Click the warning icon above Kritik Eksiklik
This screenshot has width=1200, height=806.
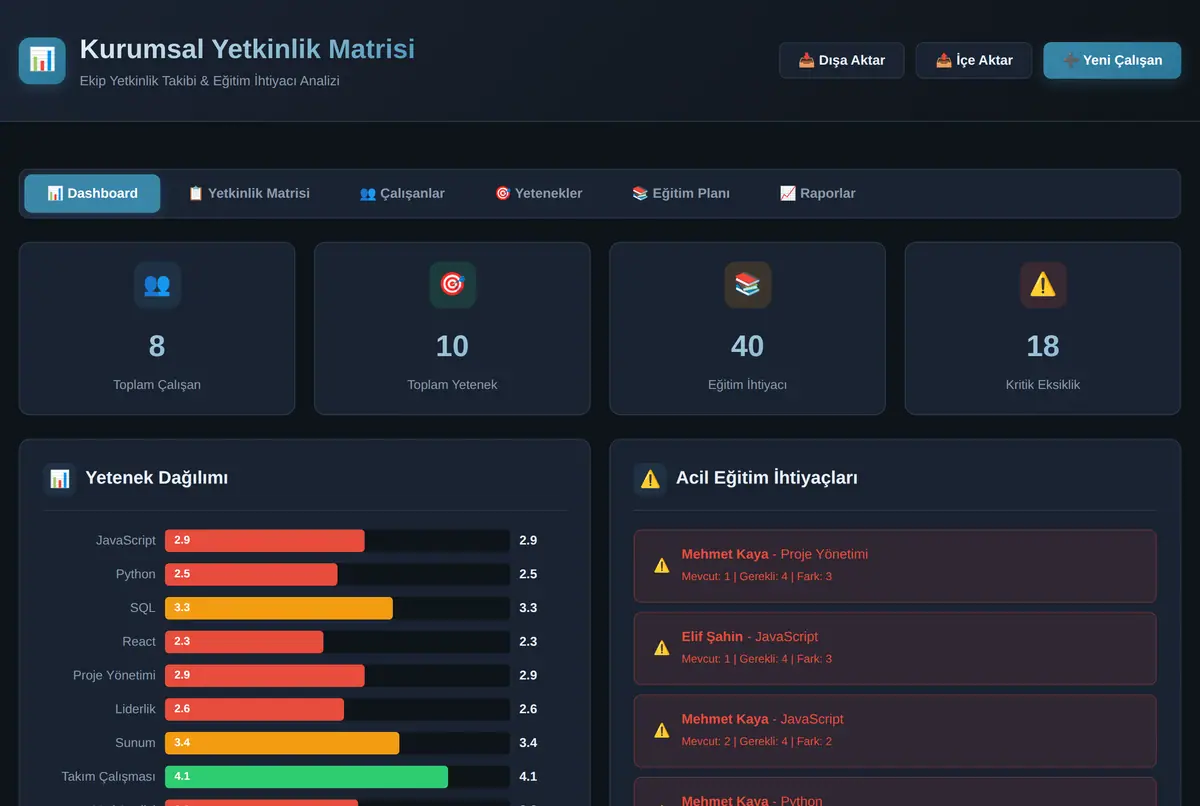pos(1043,285)
